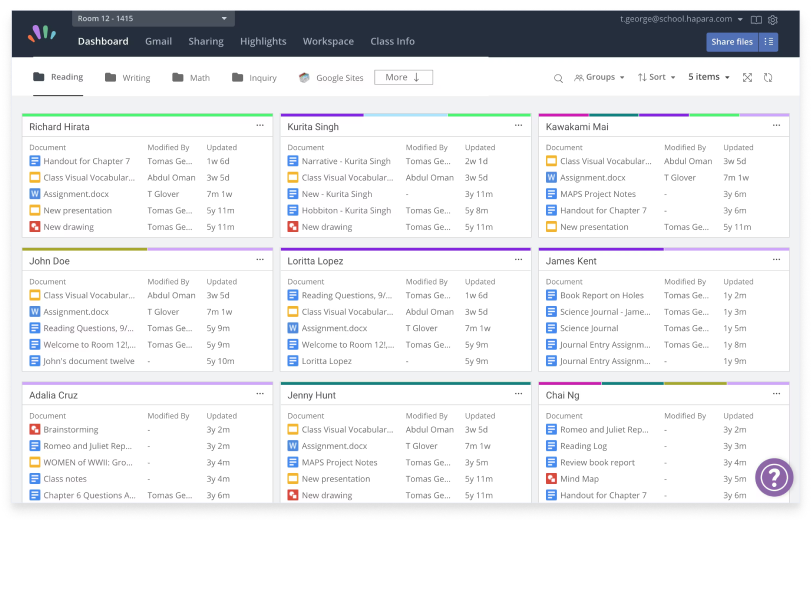The height and width of the screenshot is (600, 812).
Task: Click the list icon beside Share files
Action: click(768, 42)
